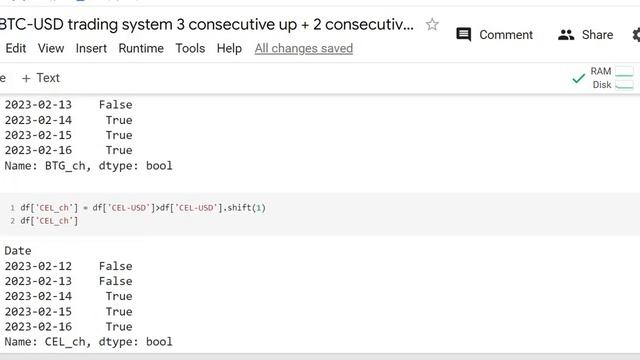This screenshot has width=640, height=360.
Task: Open the Tools menu
Action: tap(190, 49)
